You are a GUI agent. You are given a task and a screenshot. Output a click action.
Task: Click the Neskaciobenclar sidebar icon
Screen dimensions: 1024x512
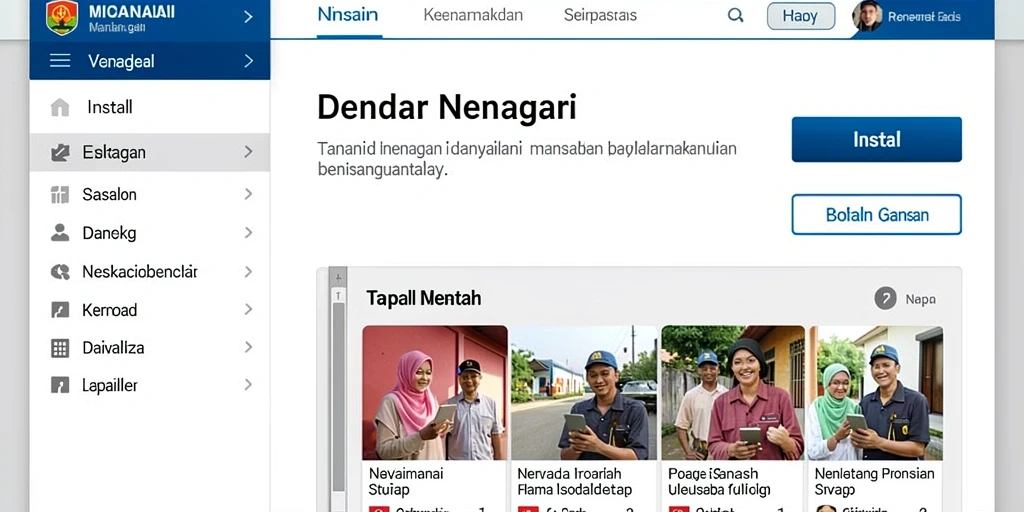60,272
